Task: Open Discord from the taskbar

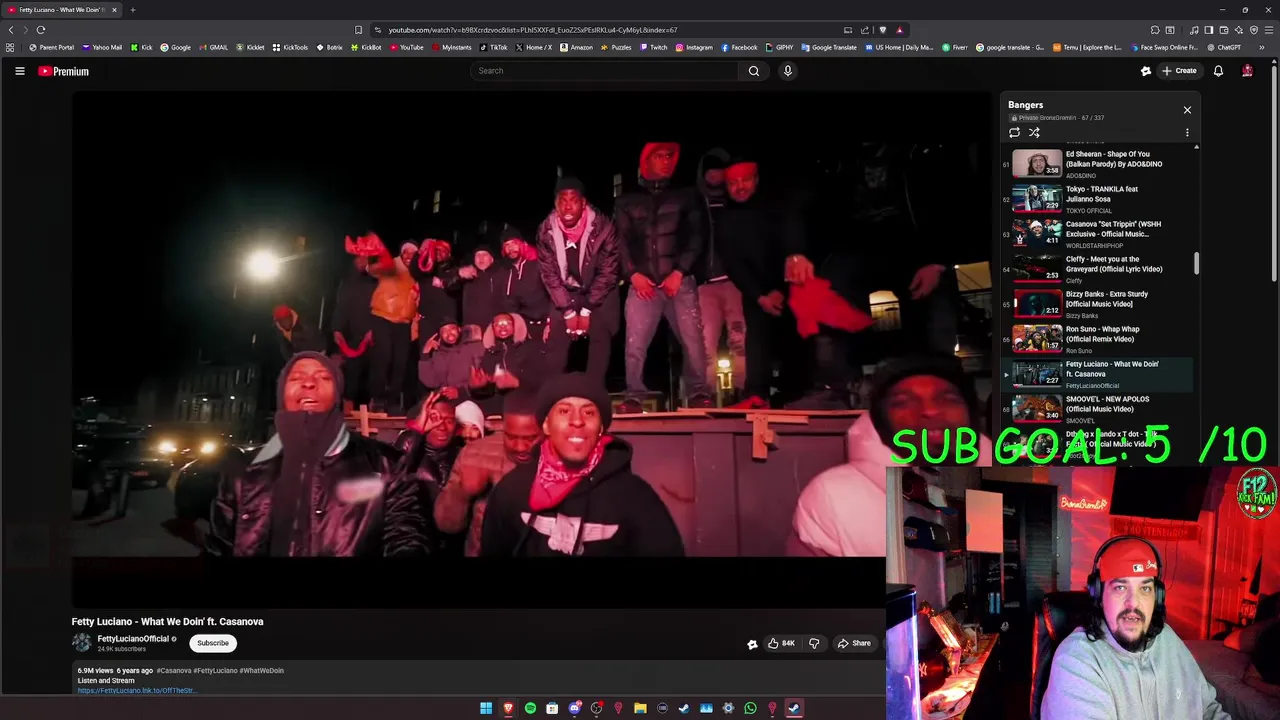Action: click(575, 708)
